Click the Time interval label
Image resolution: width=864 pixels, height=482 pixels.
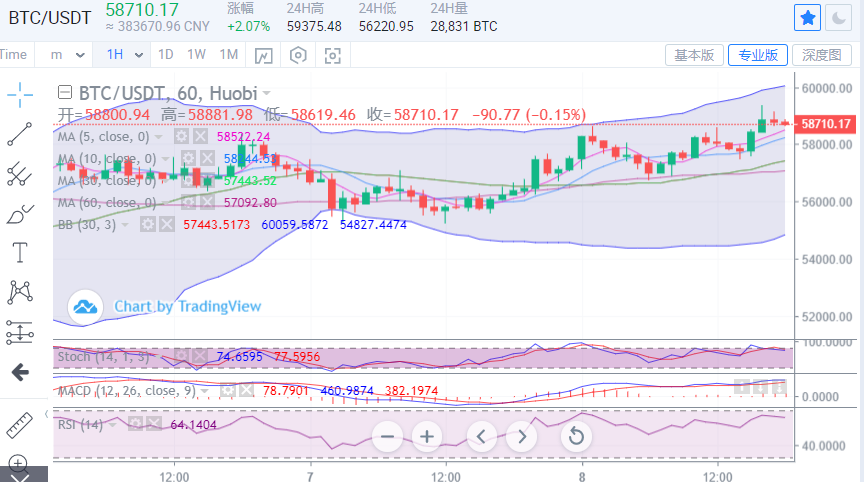(13, 55)
